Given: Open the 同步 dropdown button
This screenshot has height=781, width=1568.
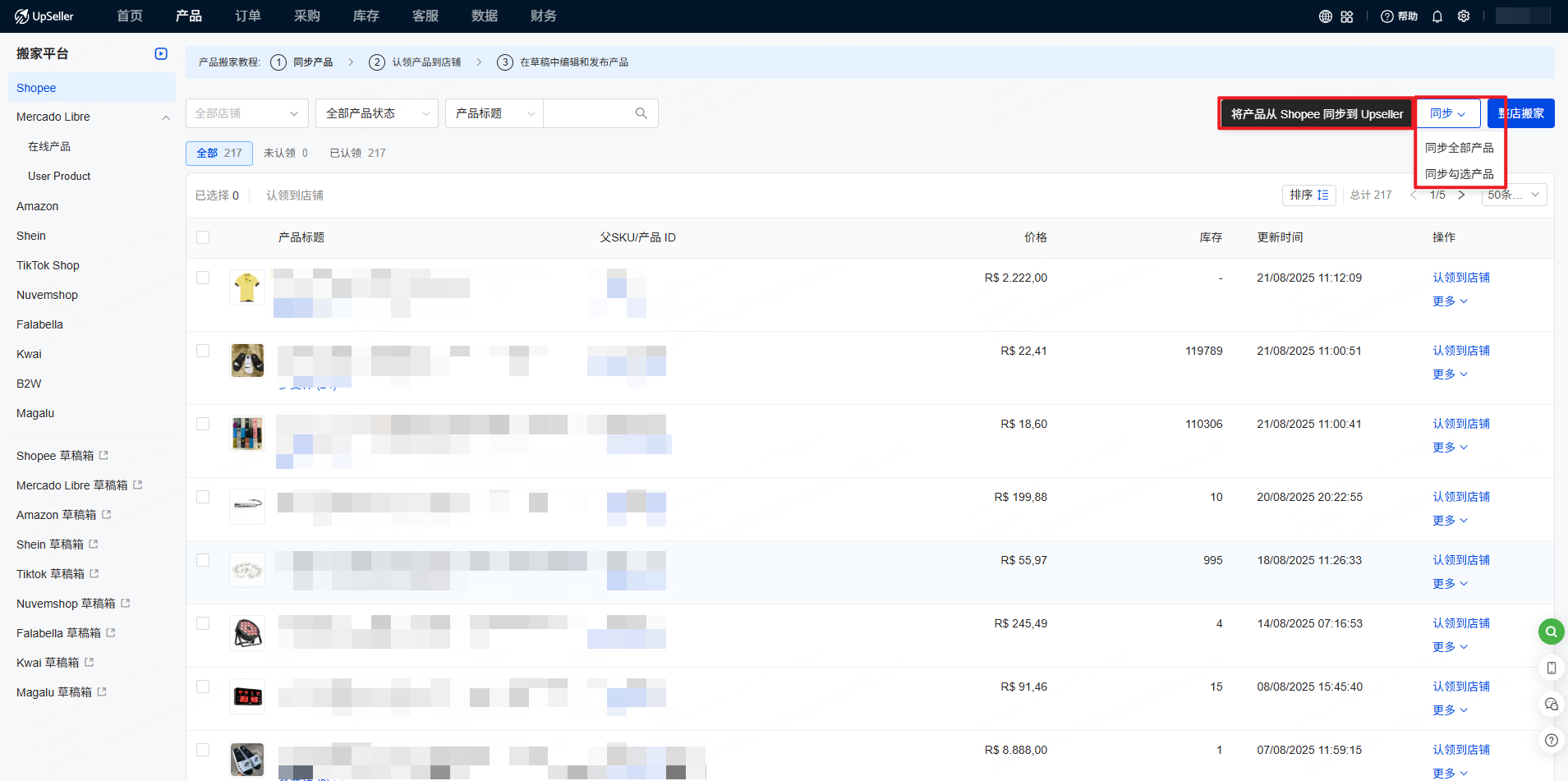Looking at the screenshot, I should [x=1448, y=113].
